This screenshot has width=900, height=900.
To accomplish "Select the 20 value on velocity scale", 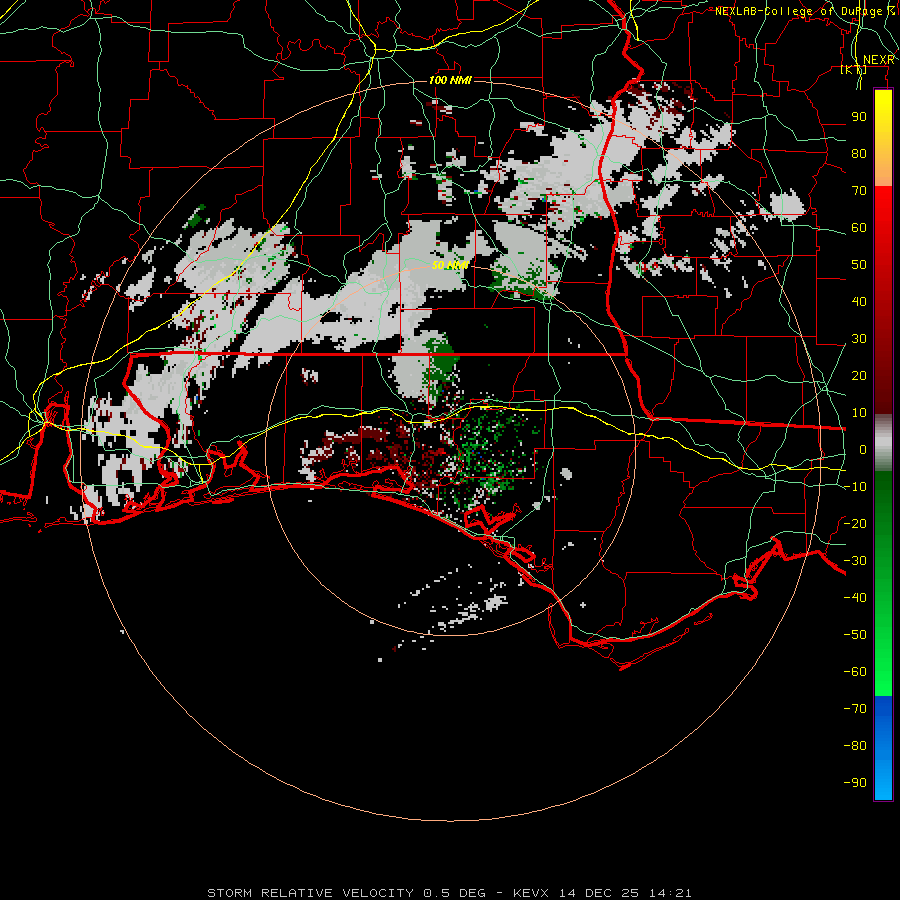I will [x=859, y=375].
